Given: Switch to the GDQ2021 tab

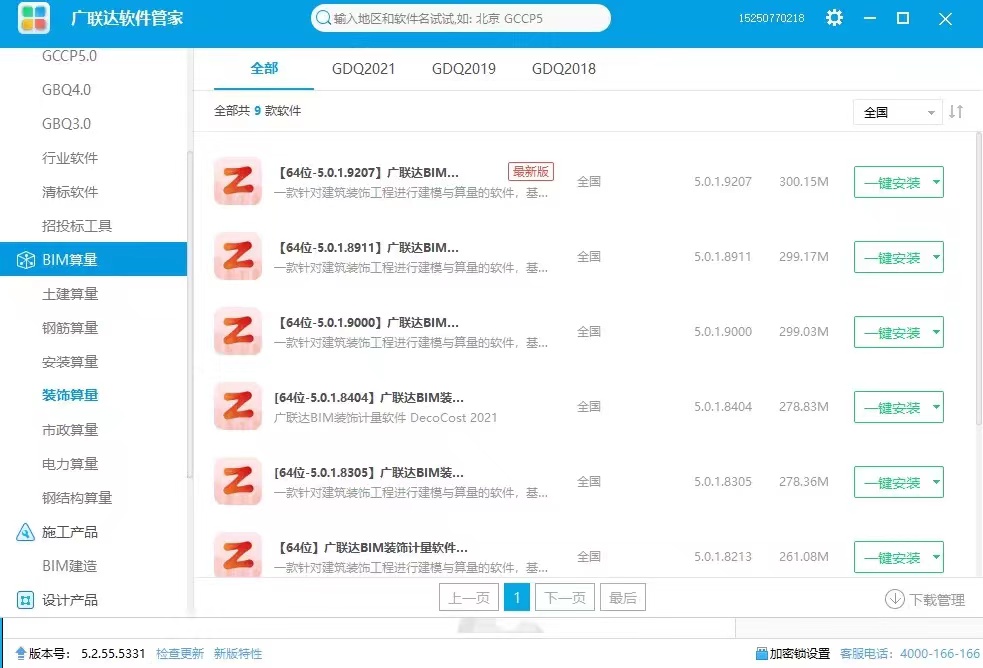Looking at the screenshot, I should (364, 68).
